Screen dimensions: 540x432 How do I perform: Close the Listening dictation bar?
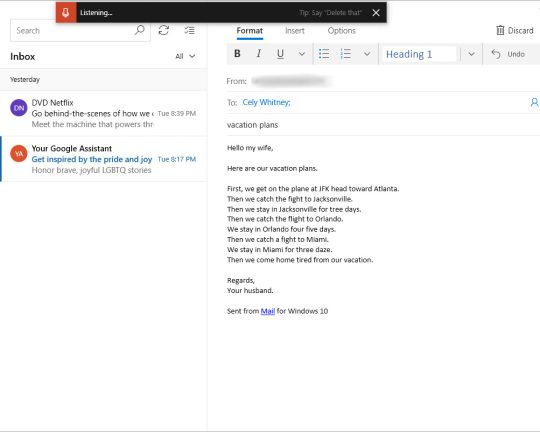pyautogui.click(x=376, y=13)
